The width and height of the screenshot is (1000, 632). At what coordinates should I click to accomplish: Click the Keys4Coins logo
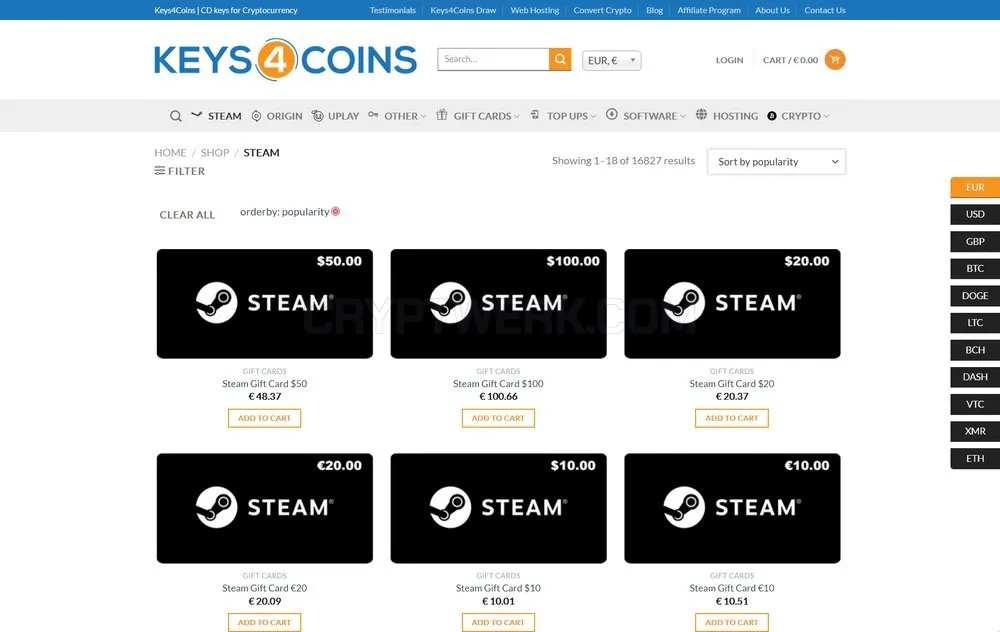click(x=285, y=59)
